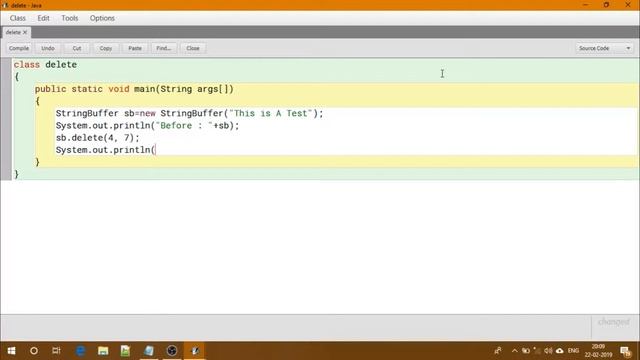Image resolution: width=640 pixels, height=360 pixels.
Task: Open the taskbar clock and date
Action: click(x=598, y=351)
